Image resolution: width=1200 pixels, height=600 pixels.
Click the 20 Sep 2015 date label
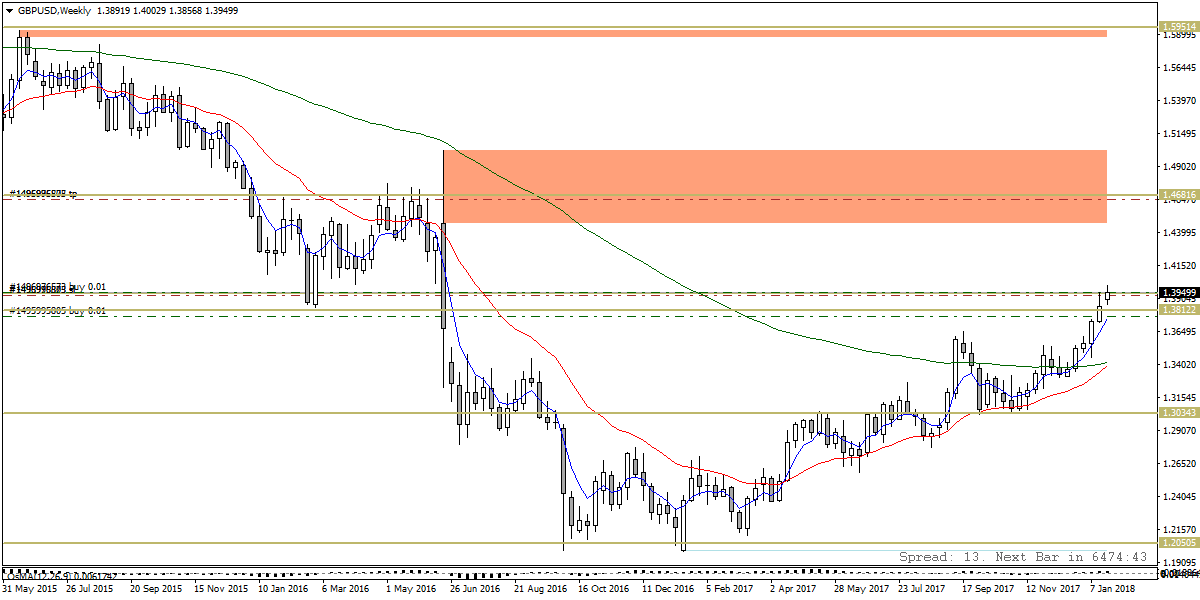pos(157,590)
